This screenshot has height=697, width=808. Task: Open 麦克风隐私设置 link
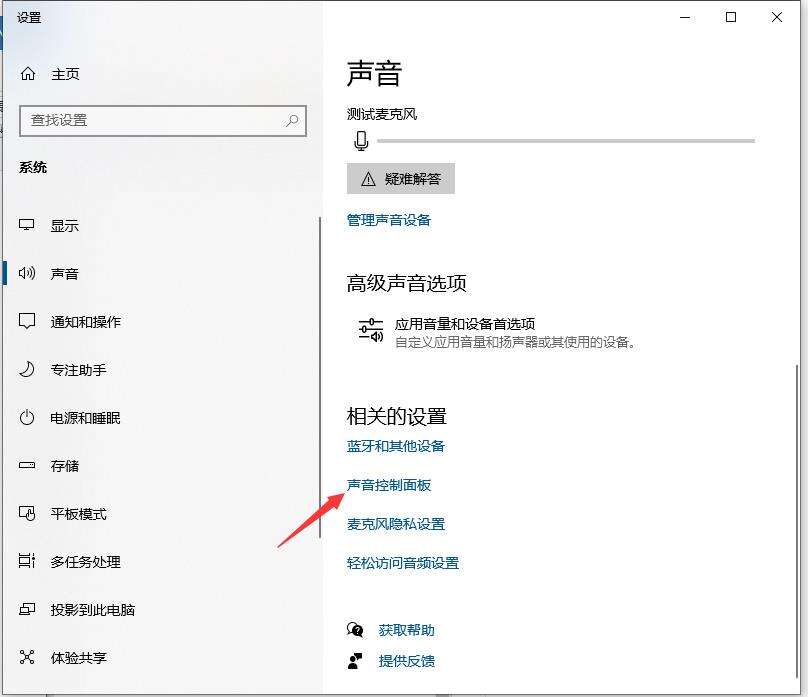point(396,524)
